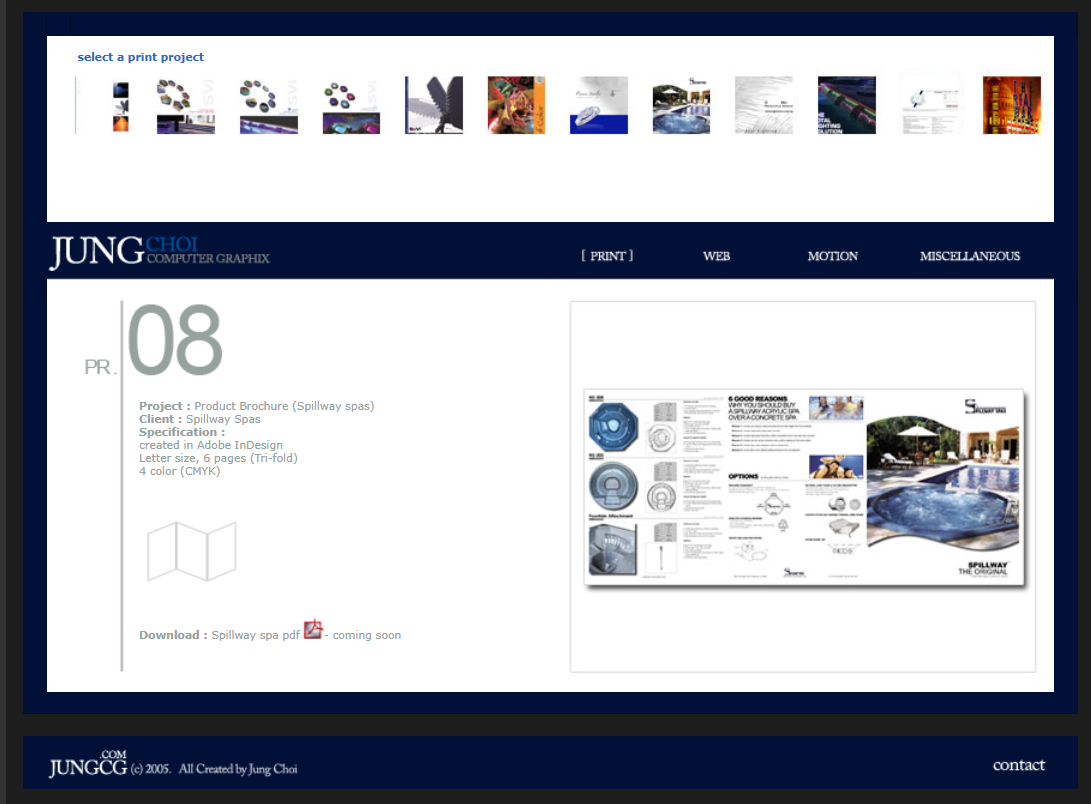This screenshot has width=1091, height=804.
Task: Open the orange-lit building thumbnail
Action: click(x=1011, y=105)
